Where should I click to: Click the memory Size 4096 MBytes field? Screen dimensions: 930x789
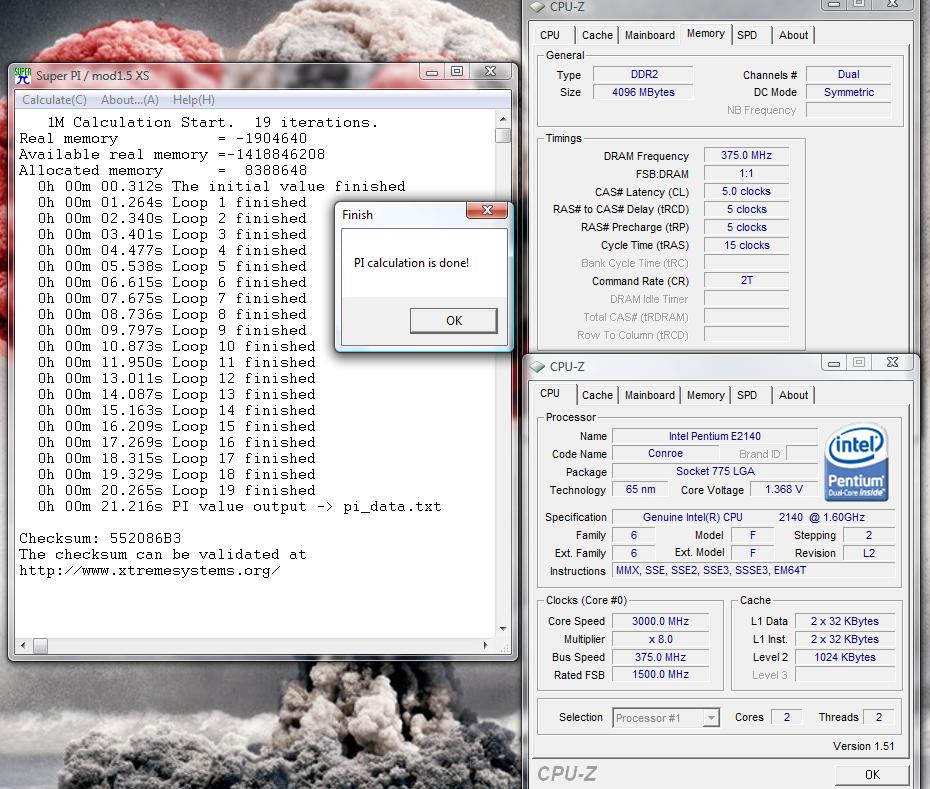[644, 92]
